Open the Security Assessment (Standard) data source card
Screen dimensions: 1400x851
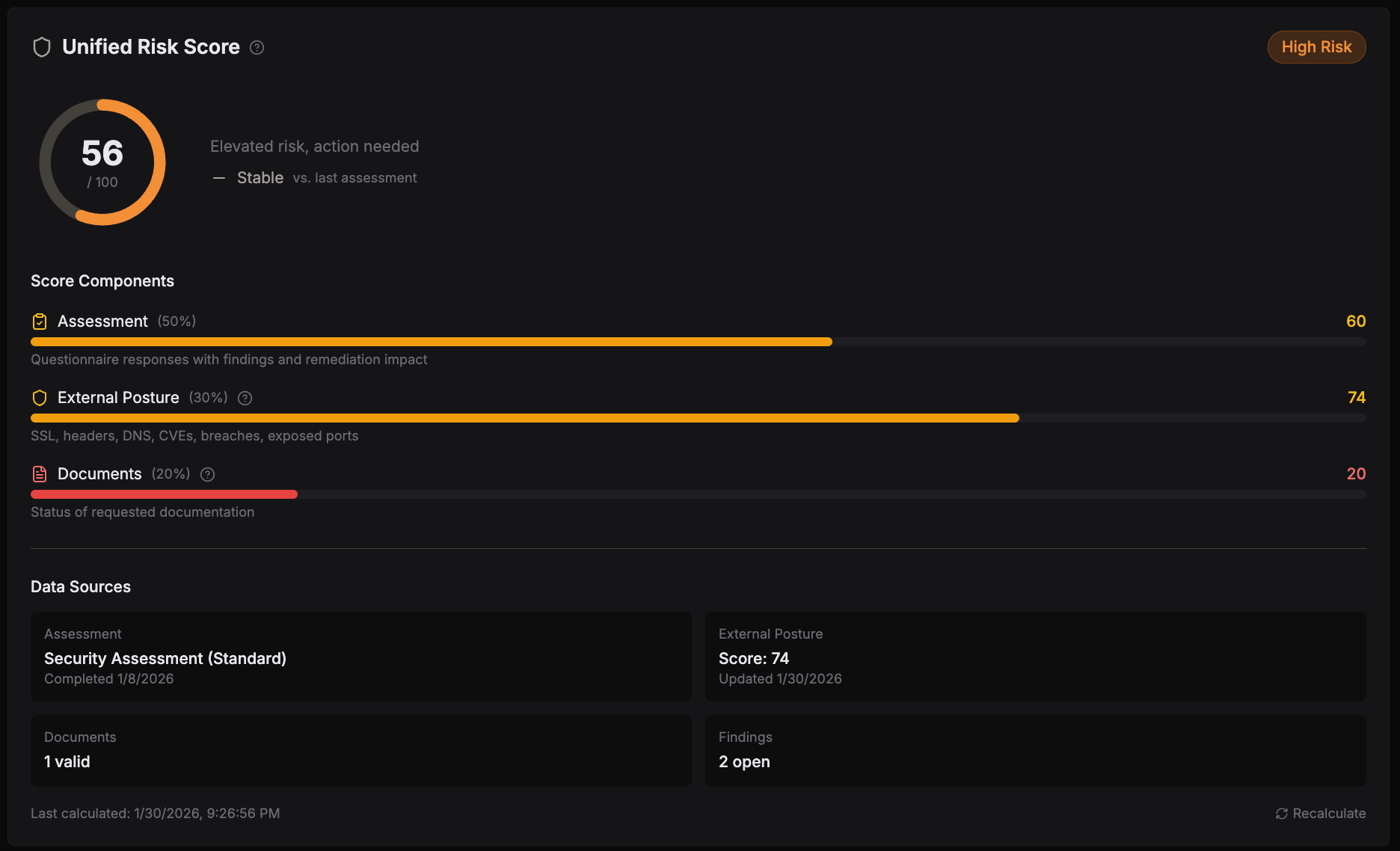click(360, 657)
